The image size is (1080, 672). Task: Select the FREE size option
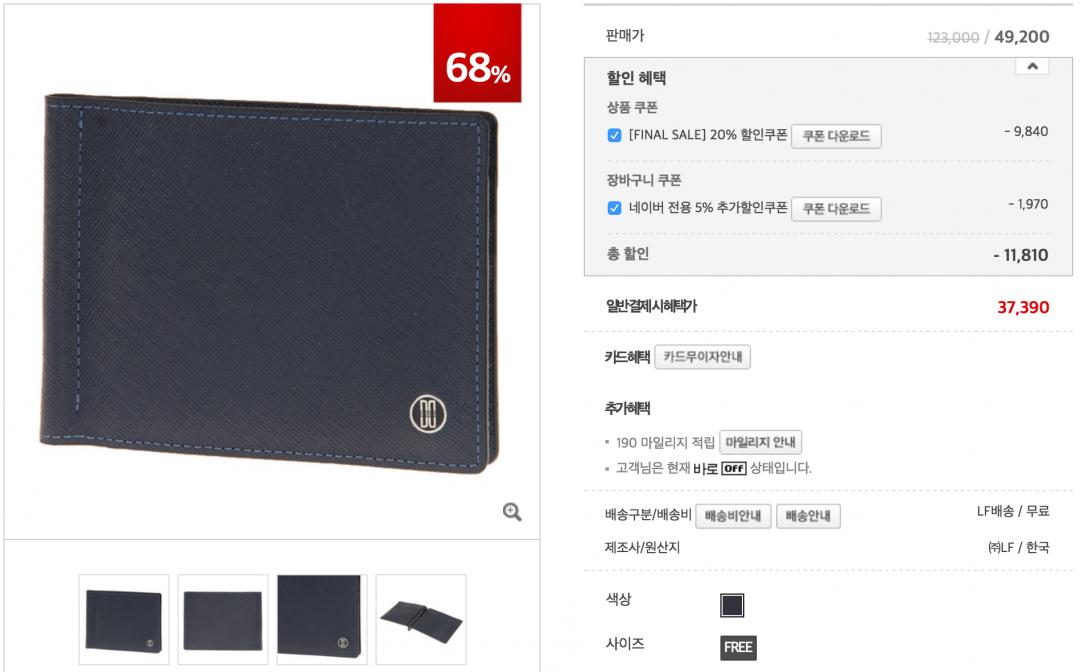coord(738,647)
